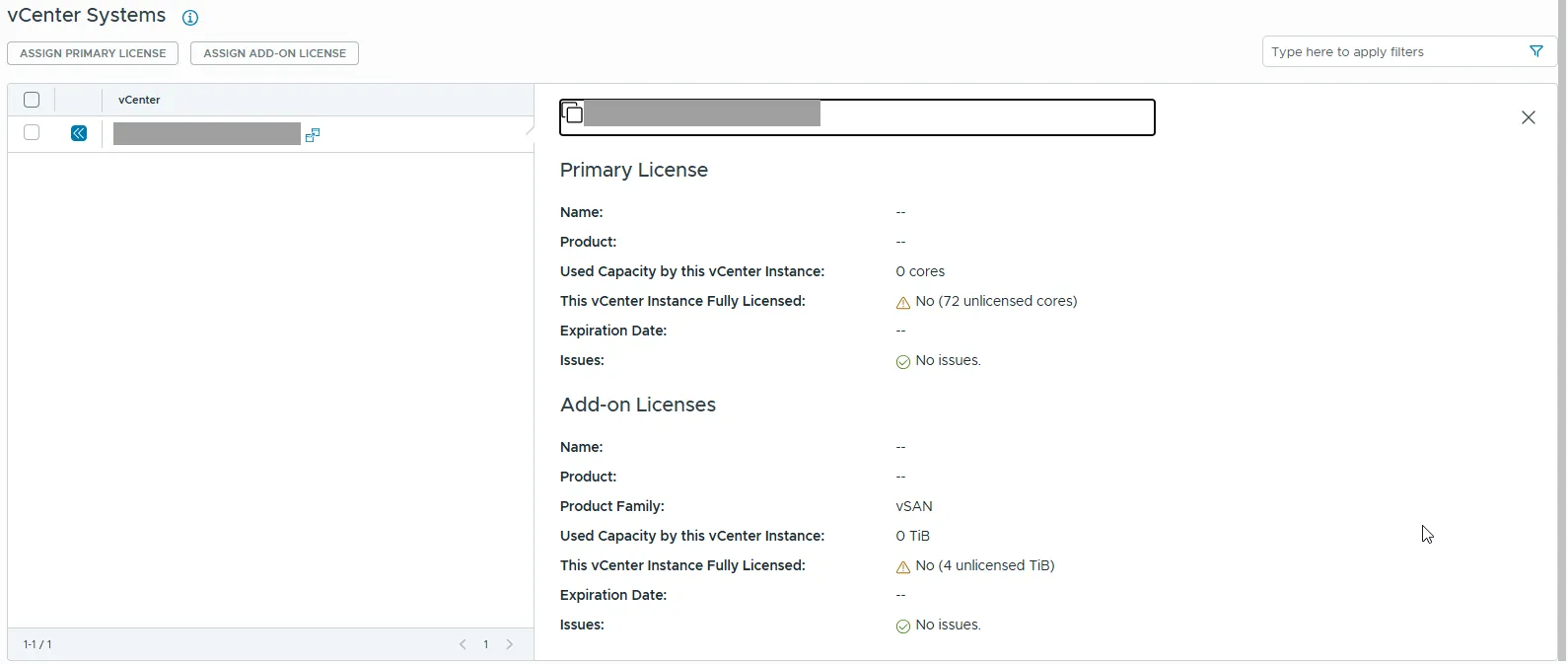Image resolution: width=1568 pixels, height=664 pixels.
Task: Copy the vCenter name with copy icon
Action: tap(572, 111)
